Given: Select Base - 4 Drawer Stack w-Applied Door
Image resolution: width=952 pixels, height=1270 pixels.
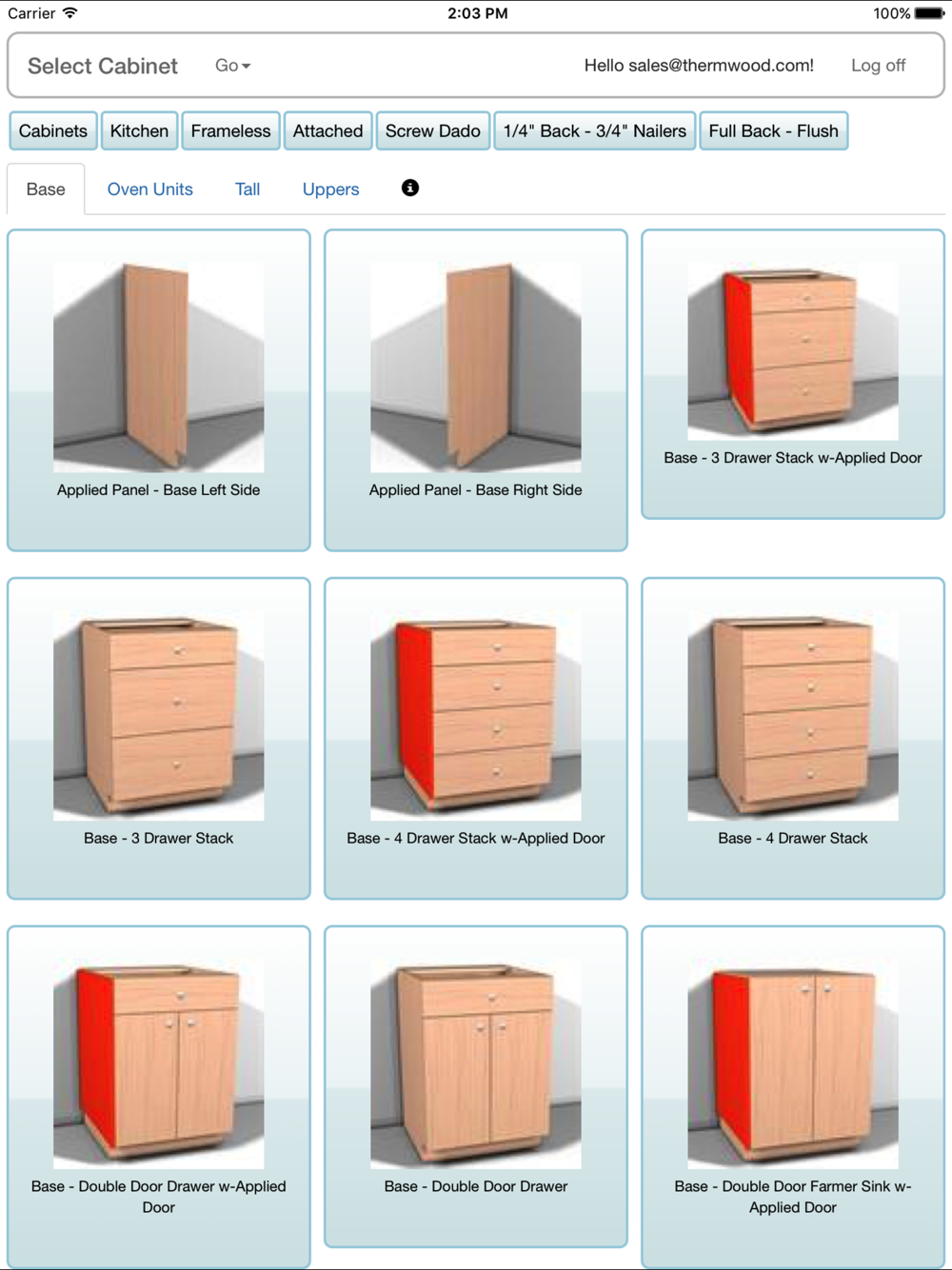Looking at the screenshot, I should (x=476, y=738).
